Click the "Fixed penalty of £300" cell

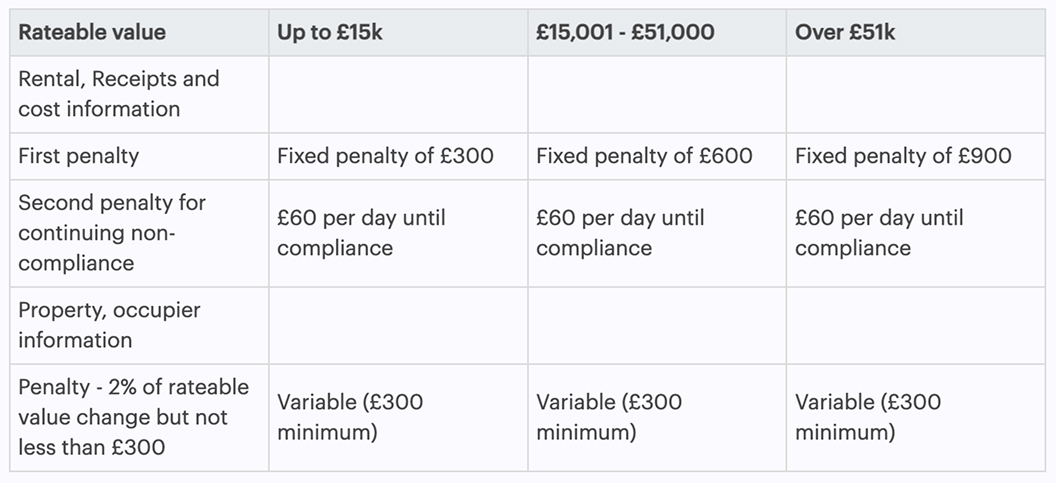[385, 156]
